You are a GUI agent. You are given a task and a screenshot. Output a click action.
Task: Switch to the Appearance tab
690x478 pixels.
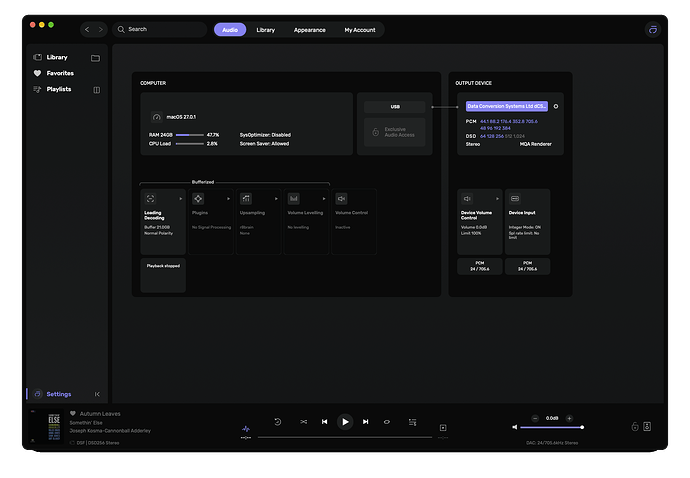coord(309,30)
